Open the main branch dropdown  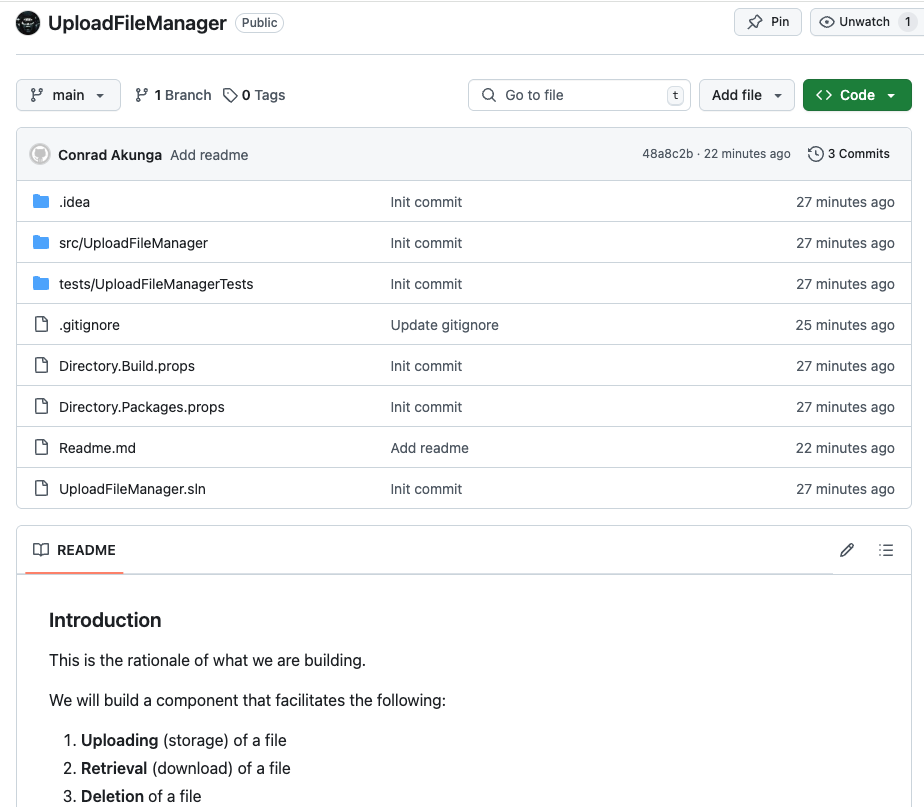(x=68, y=95)
